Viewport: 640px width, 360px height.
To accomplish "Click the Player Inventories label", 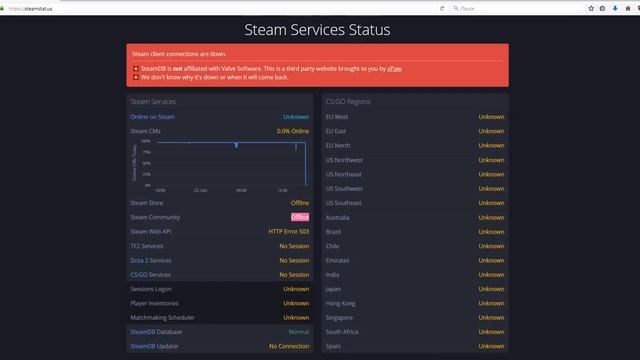I will pyautogui.click(x=154, y=303).
